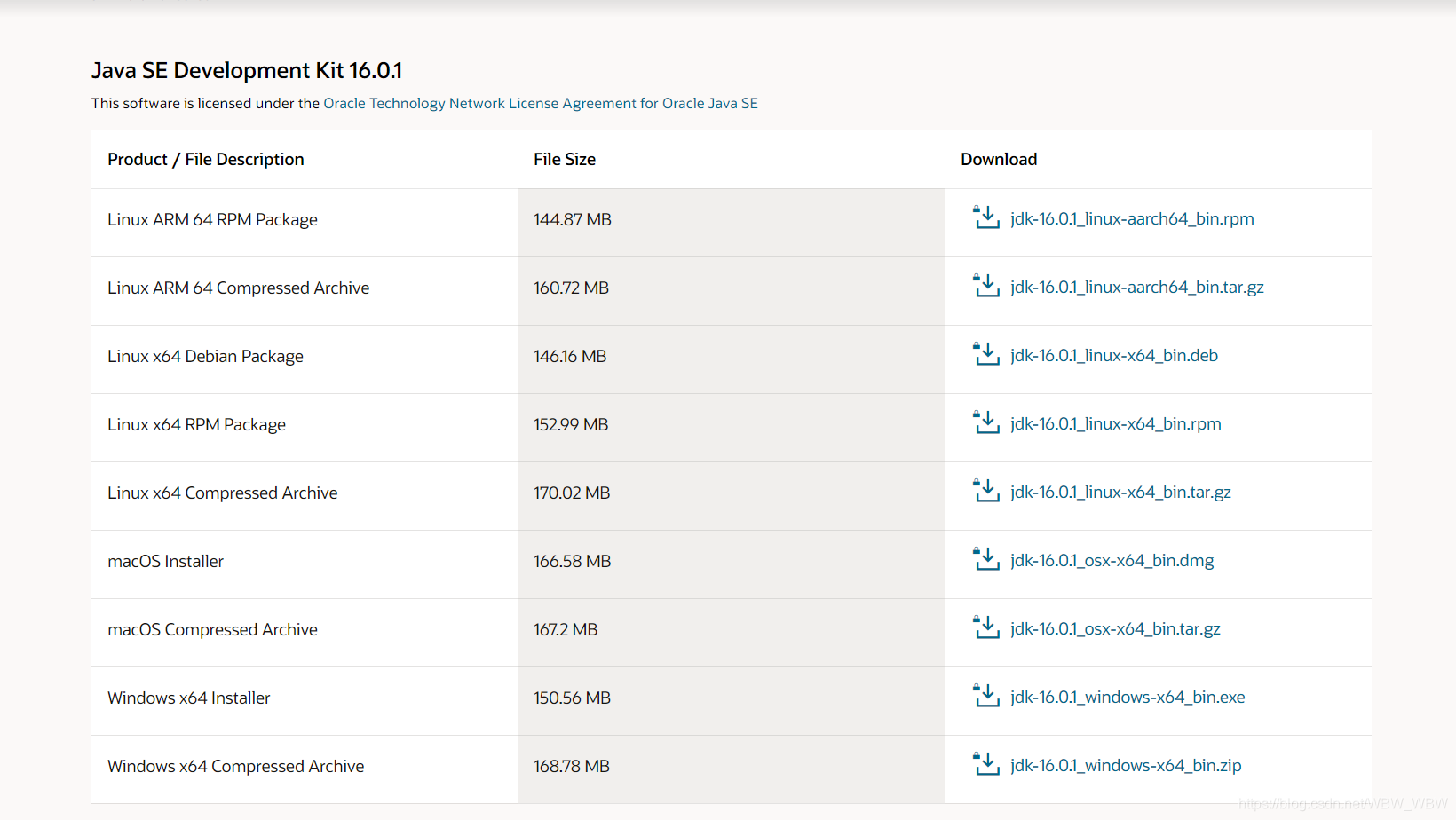Download jdk-16.0.1_linux-x64_bin.tar.gz link

(x=1120, y=492)
